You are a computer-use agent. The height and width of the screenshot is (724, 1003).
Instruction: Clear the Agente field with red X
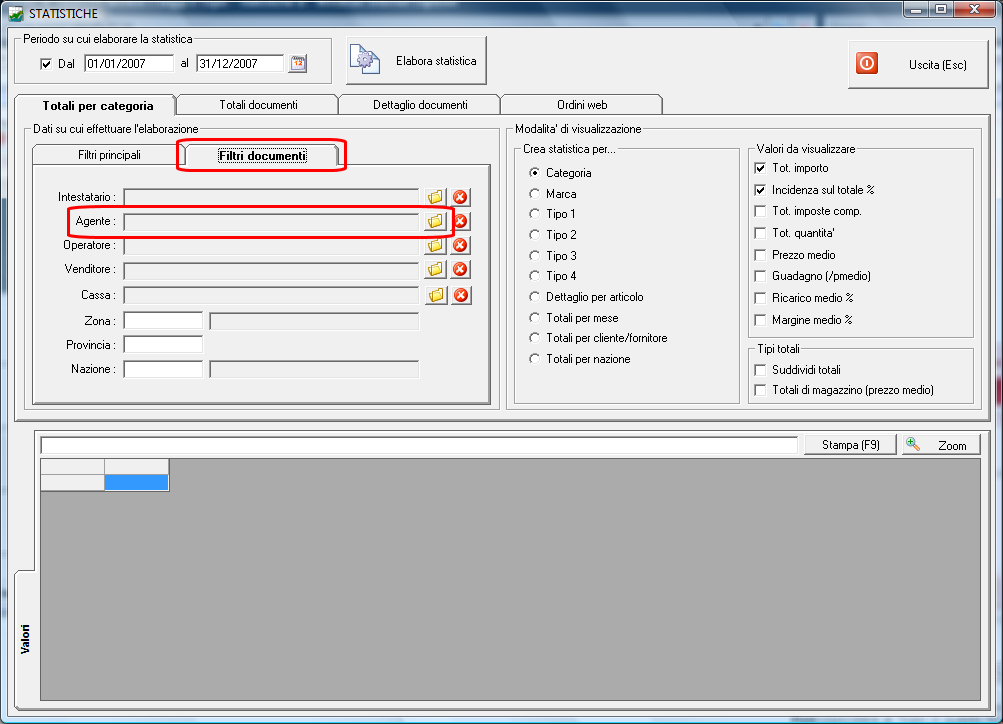[461, 221]
